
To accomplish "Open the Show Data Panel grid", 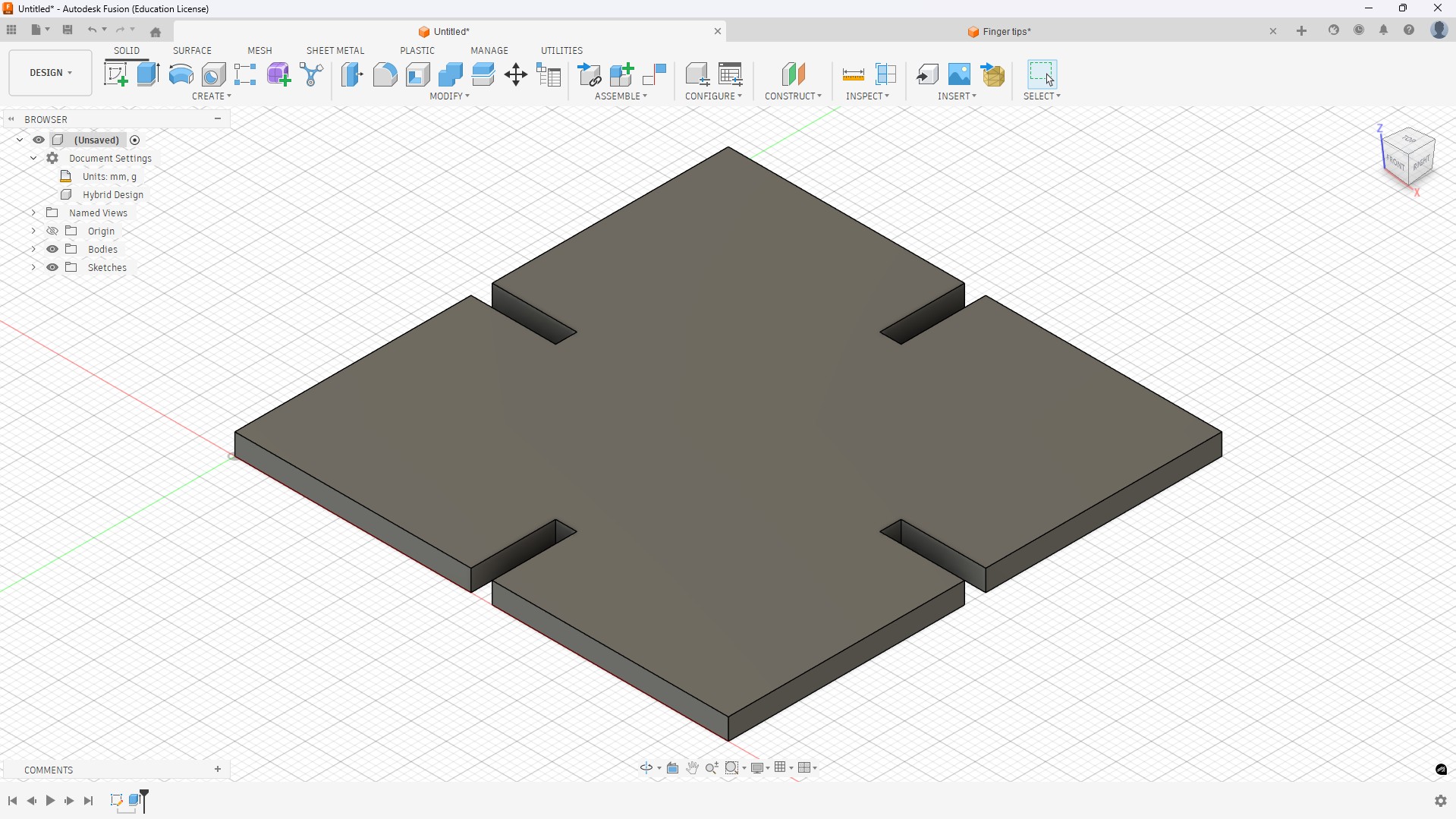I will (11, 30).
